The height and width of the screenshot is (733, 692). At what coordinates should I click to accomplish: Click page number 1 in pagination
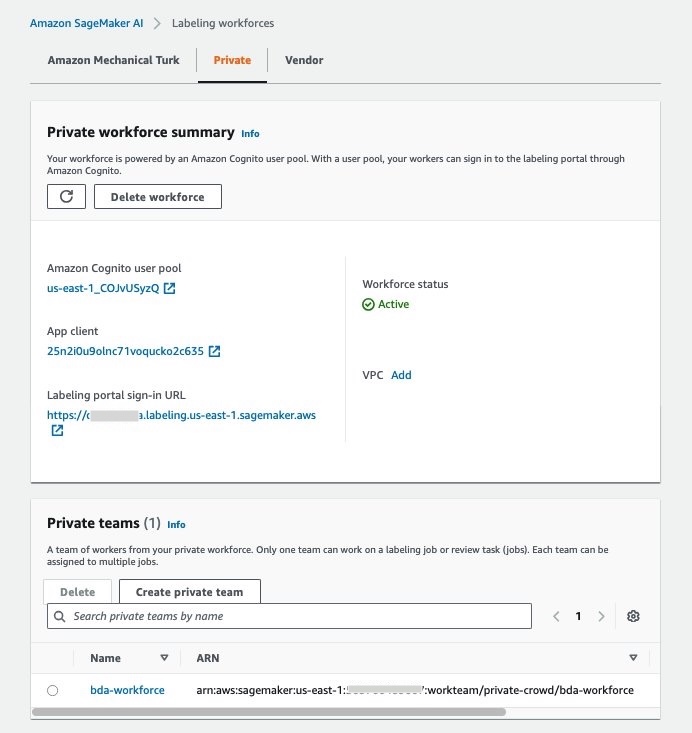coord(578,616)
